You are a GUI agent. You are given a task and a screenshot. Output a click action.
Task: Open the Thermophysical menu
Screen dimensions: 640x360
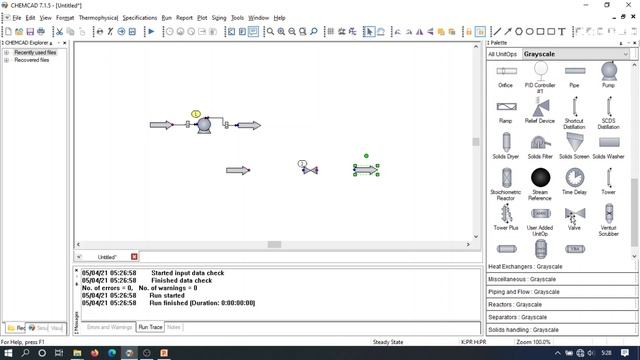[x=98, y=18]
